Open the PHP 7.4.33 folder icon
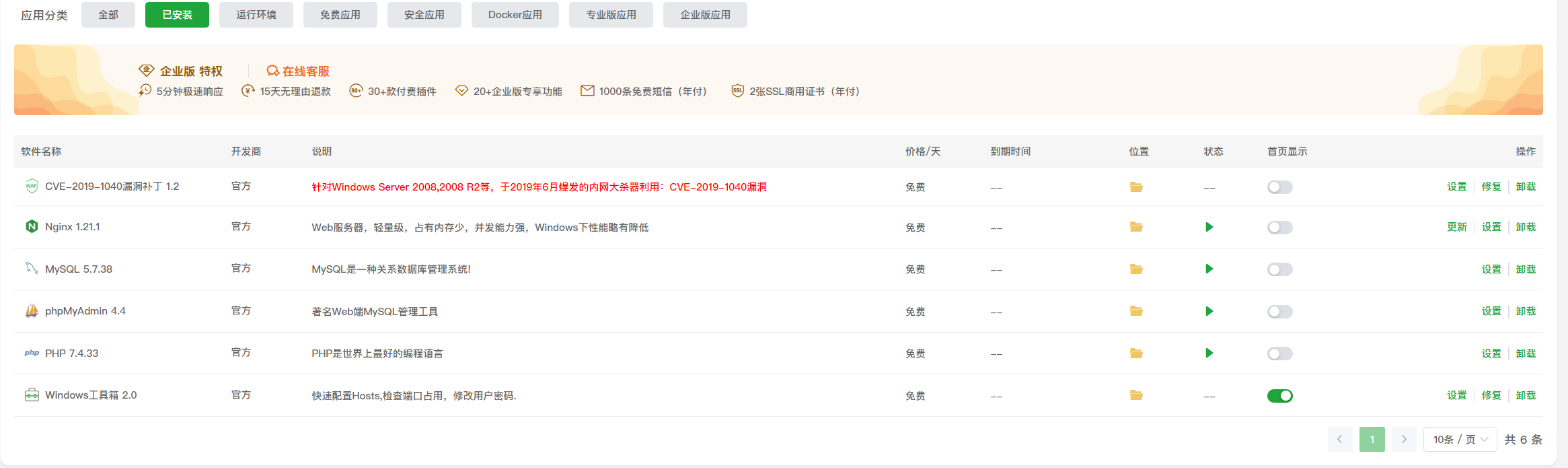The height and width of the screenshot is (468, 1568). pyautogui.click(x=1136, y=354)
